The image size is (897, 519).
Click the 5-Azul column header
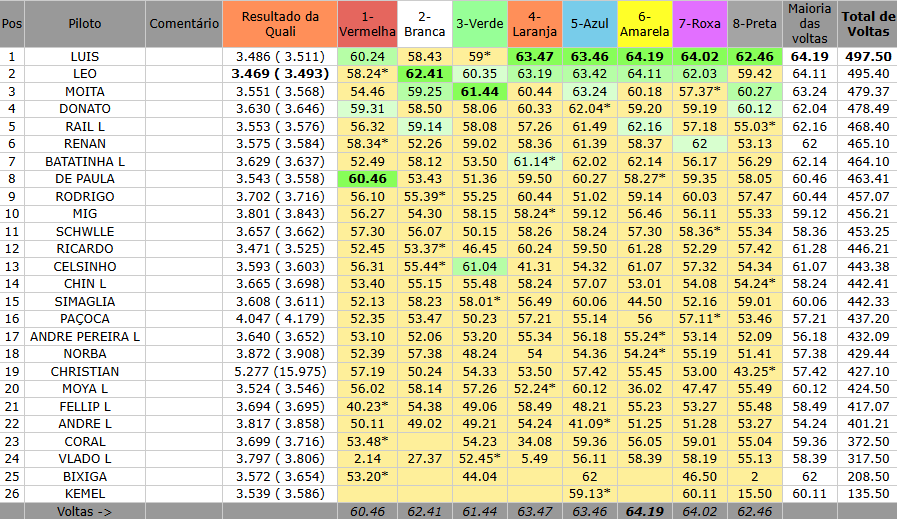(589, 24)
